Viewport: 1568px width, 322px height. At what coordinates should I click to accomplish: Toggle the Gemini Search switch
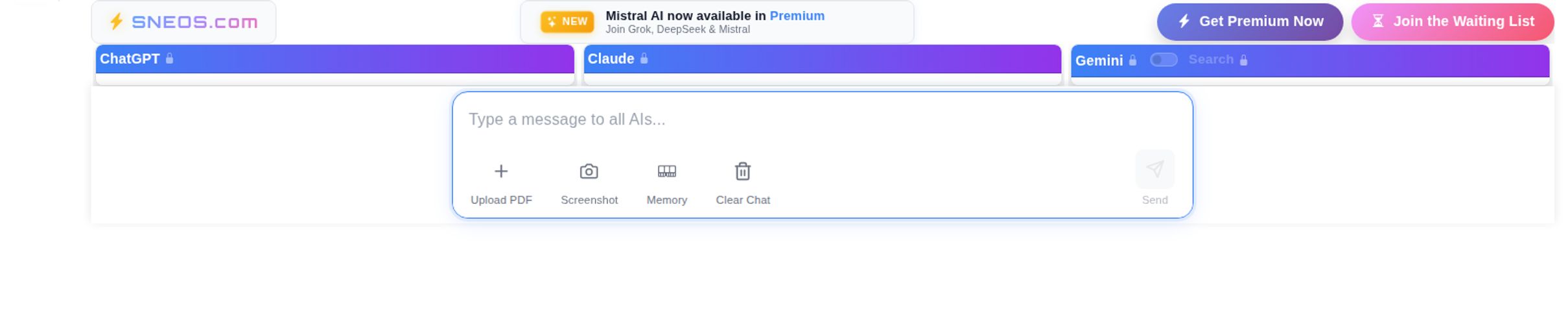pyautogui.click(x=1164, y=60)
